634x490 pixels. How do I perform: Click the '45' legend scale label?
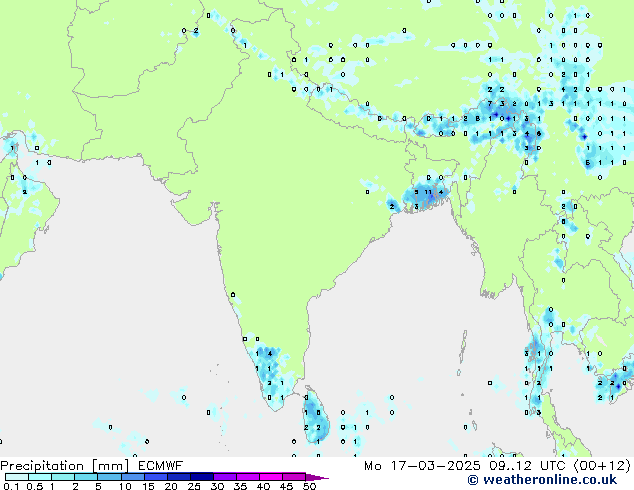point(286,486)
